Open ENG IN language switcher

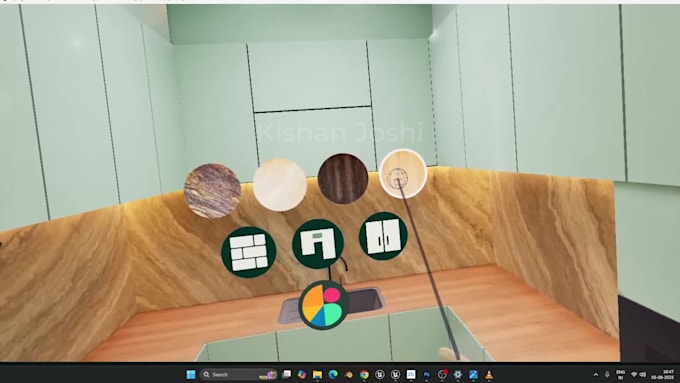[x=621, y=375]
